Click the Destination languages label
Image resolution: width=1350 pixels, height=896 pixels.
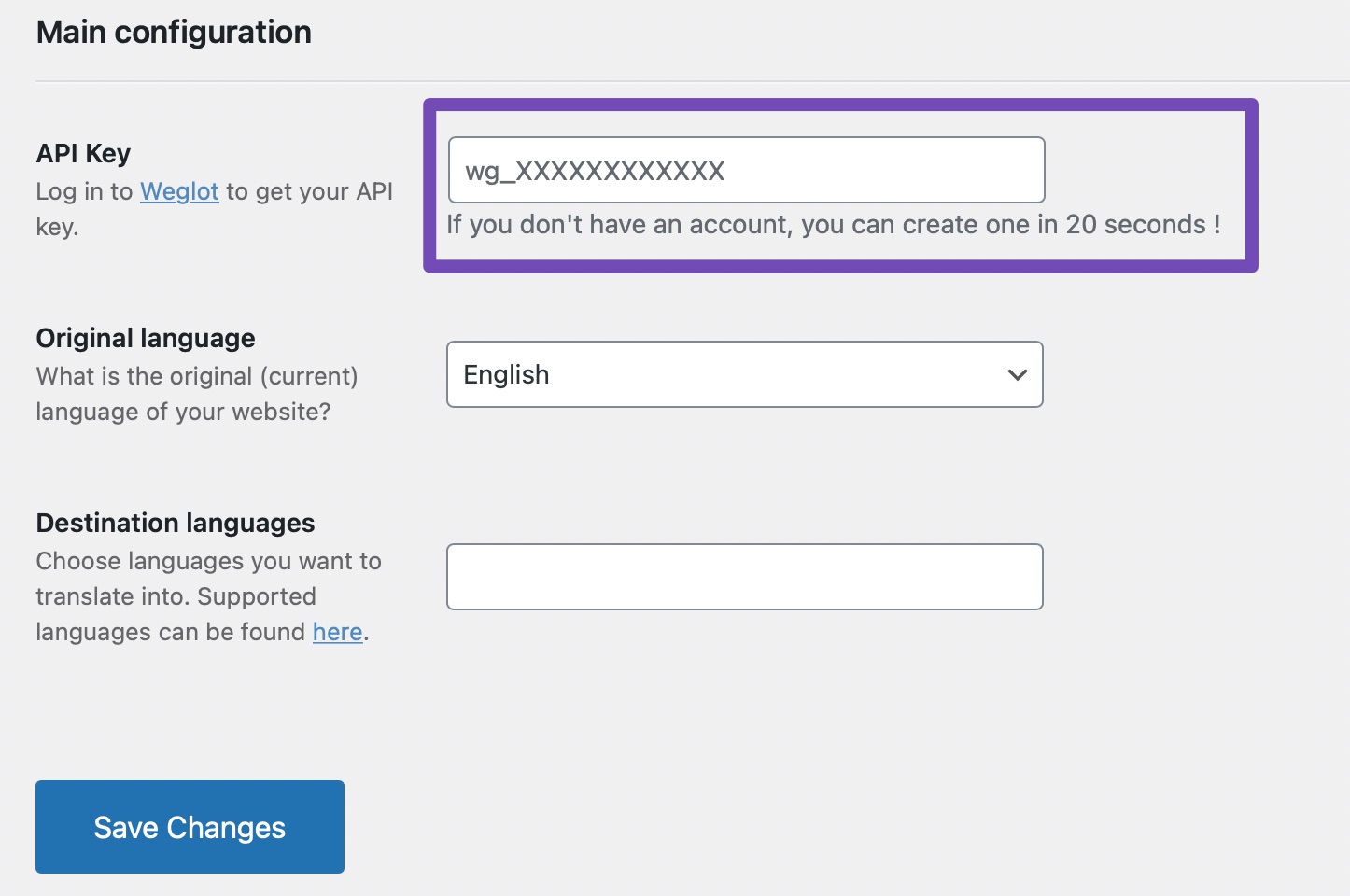pos(175,522)
